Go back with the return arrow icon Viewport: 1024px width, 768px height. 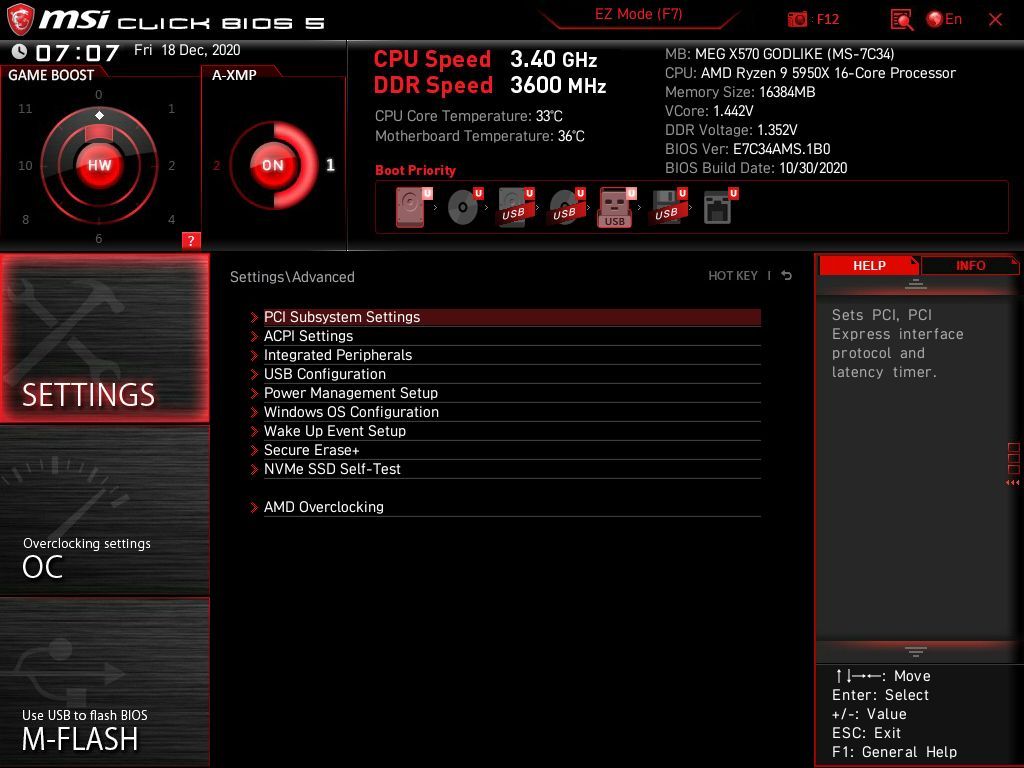point(787,276)
